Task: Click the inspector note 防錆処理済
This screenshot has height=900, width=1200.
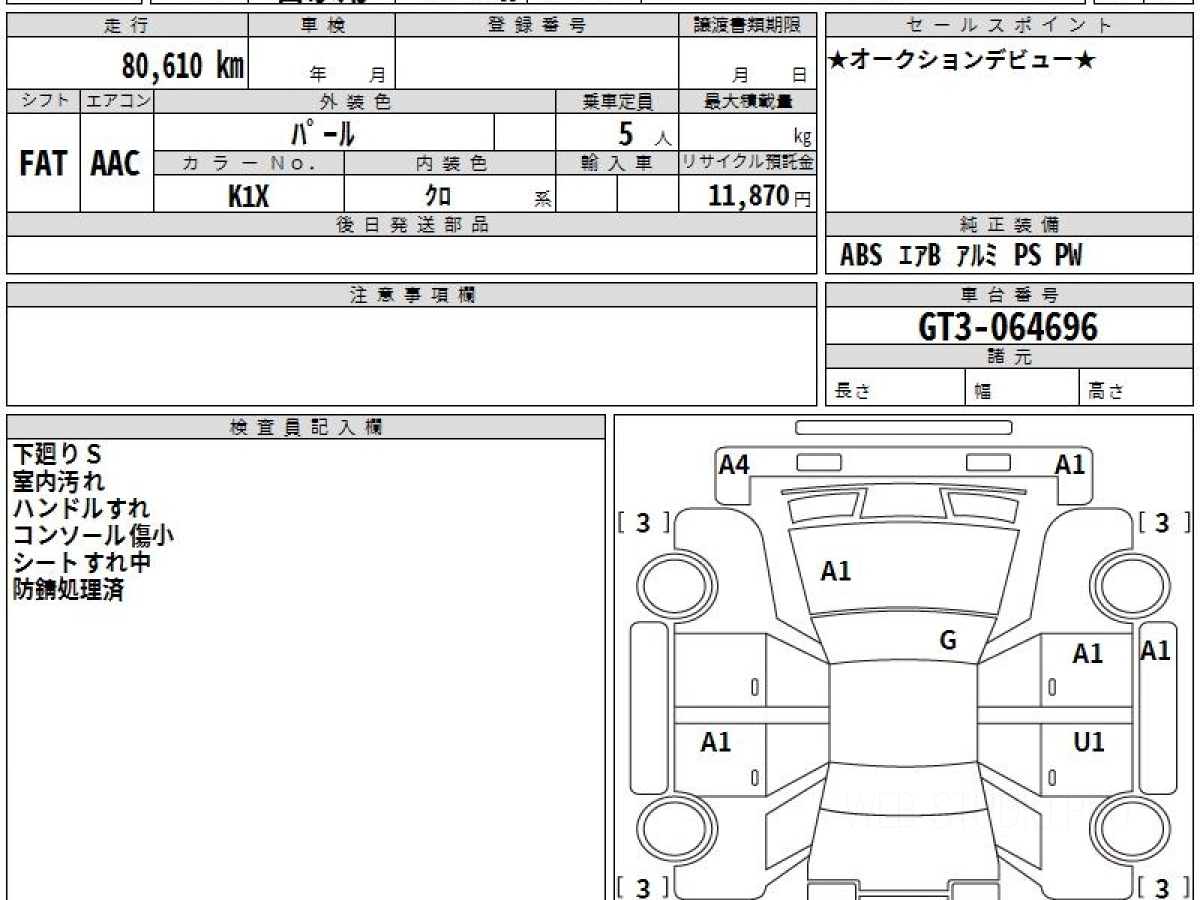Action: [x=68, y=589]
